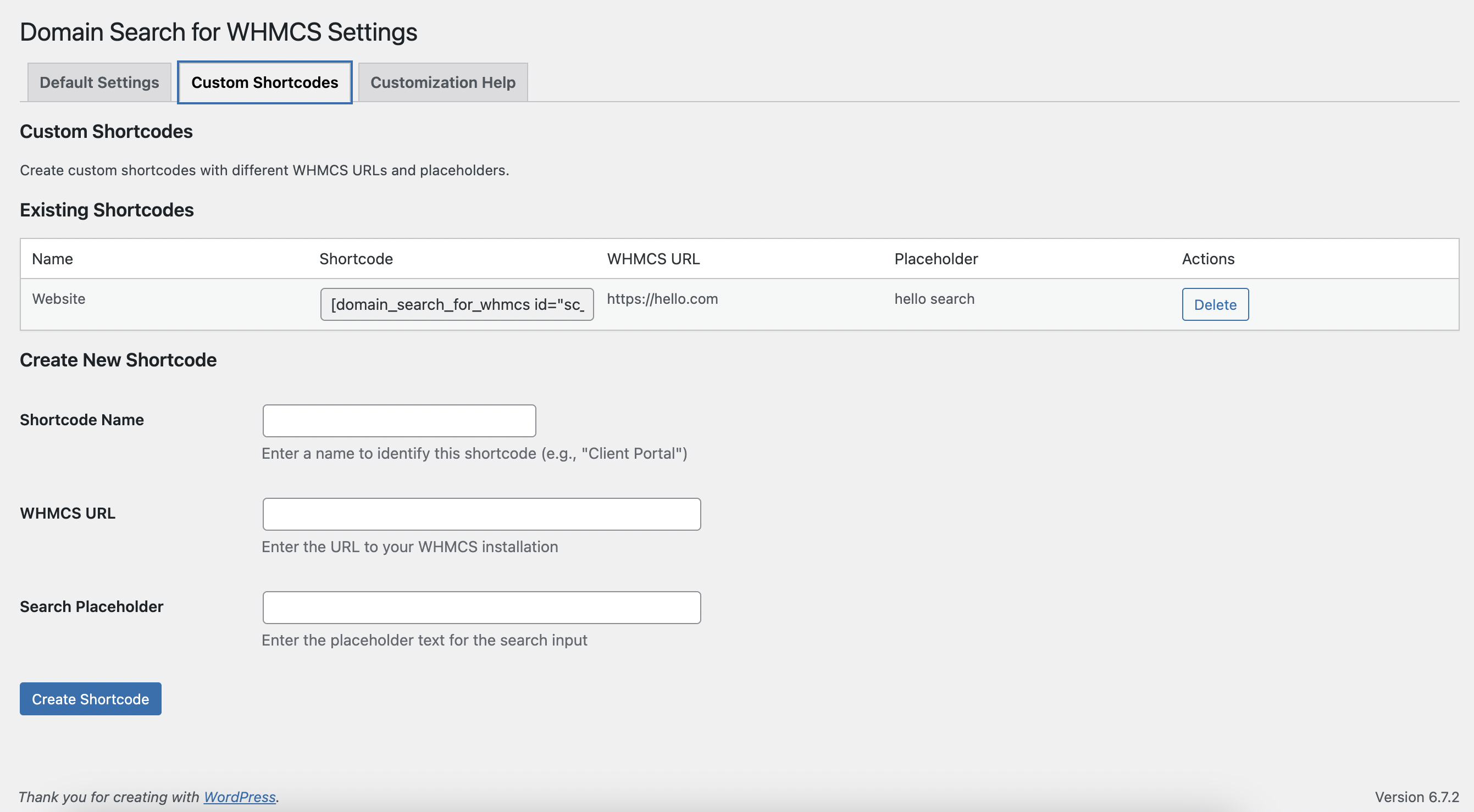Click the Client Portal example hint text

(474, 453)
